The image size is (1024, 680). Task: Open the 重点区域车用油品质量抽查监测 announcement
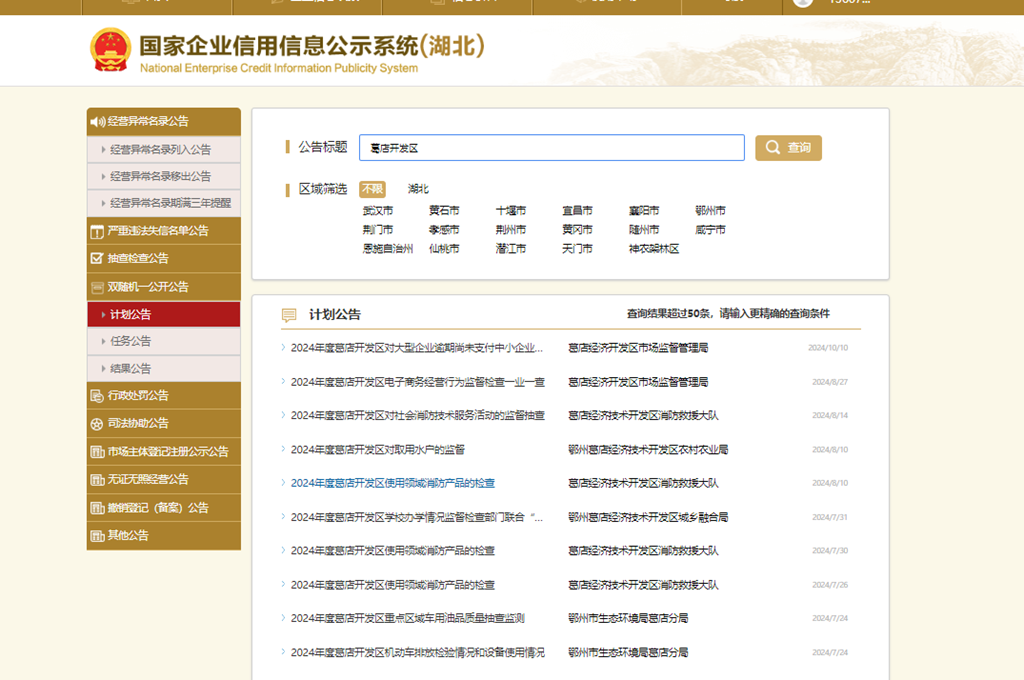point(408,618)
